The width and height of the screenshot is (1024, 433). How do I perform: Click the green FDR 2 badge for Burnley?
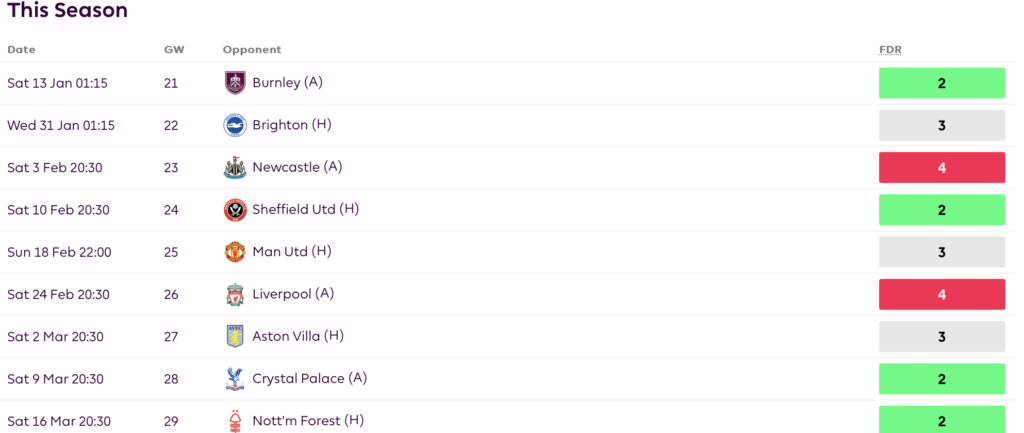pyautogui.click(x=941, y=83)
